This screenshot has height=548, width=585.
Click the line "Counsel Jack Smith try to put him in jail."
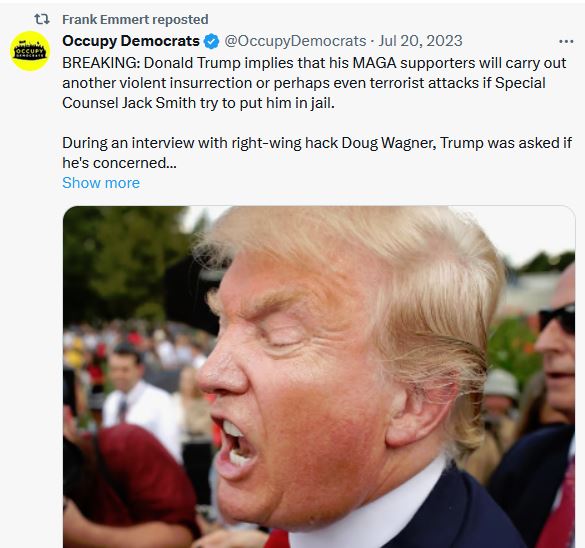coord(198,103)
